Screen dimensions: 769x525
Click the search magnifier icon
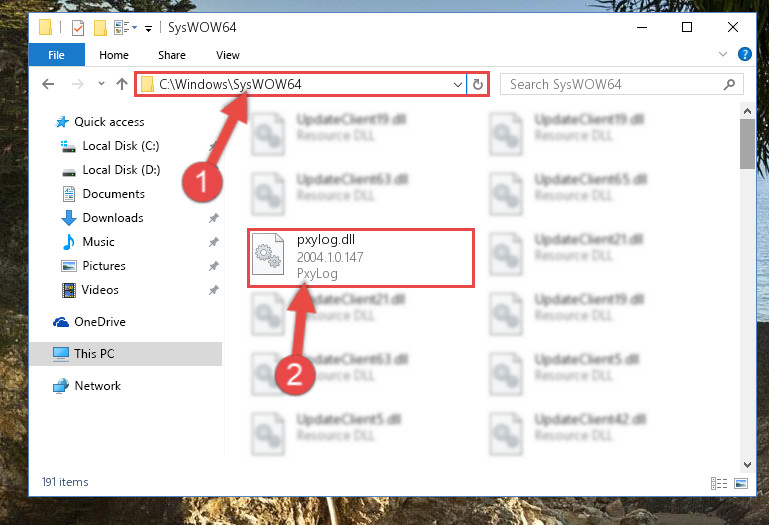click(x=729, y=84)
